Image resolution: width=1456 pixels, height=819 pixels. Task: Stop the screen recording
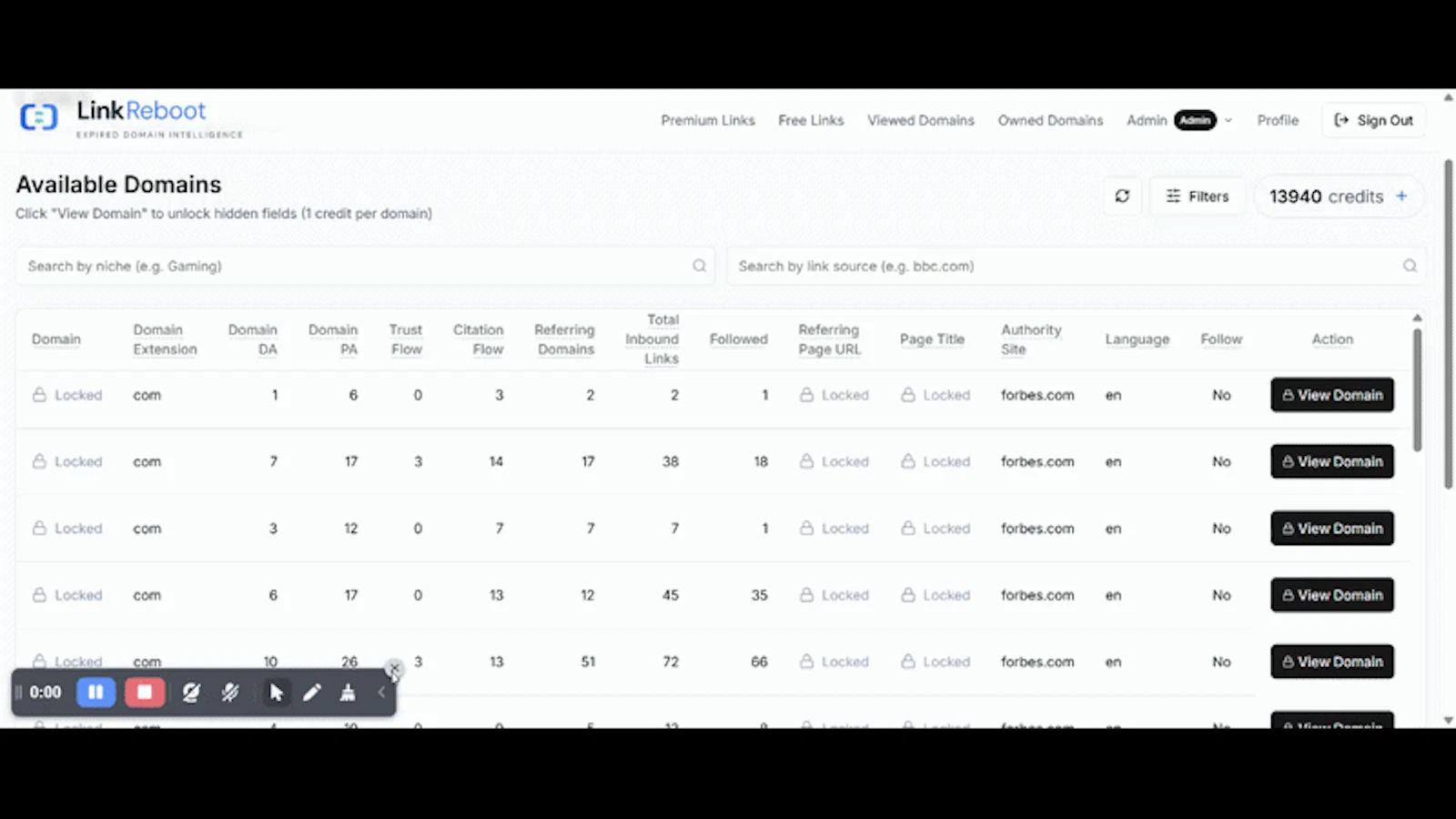tap(145, 693)
